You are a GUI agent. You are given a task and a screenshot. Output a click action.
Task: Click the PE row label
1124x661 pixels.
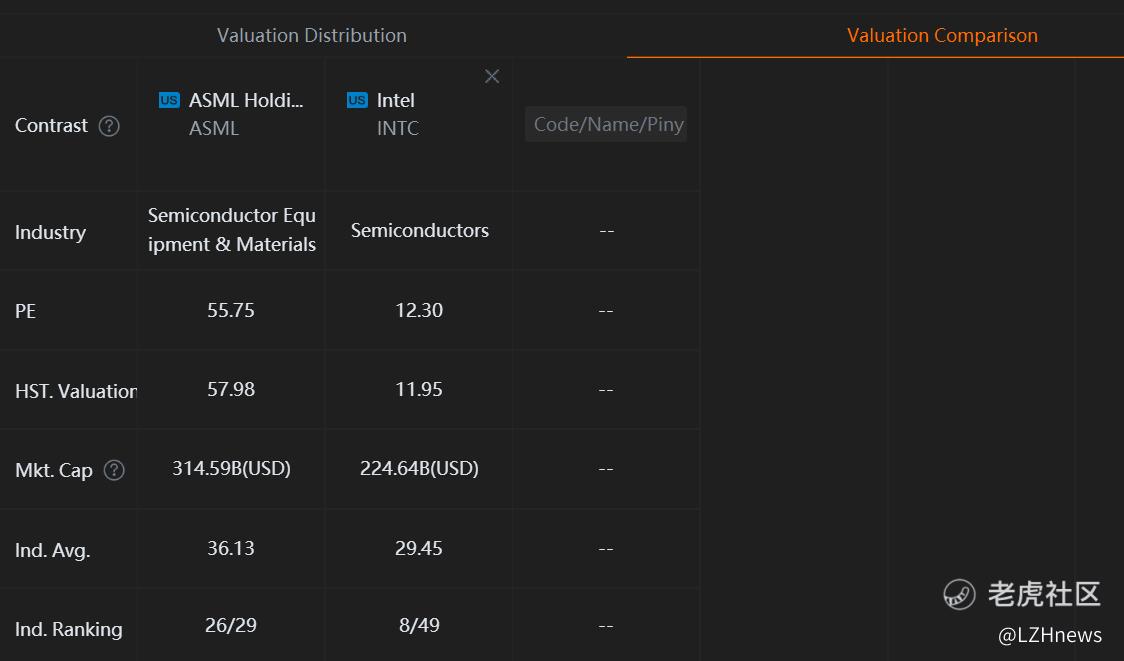click(x=25, y=311)
